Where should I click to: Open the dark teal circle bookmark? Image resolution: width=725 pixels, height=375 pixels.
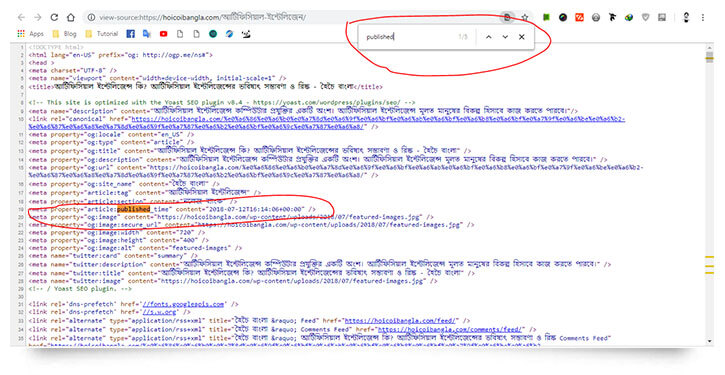[213, 34]
